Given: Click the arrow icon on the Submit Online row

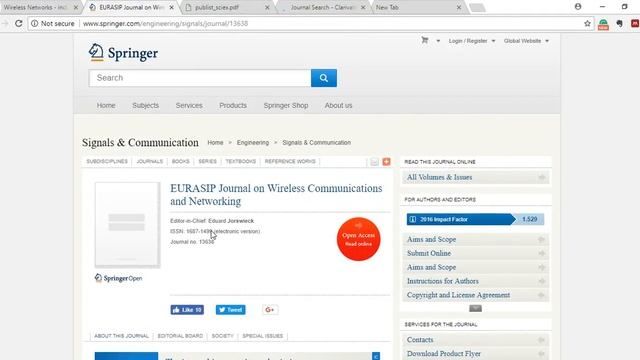Looking at the screenshot, I should [542, 253].
